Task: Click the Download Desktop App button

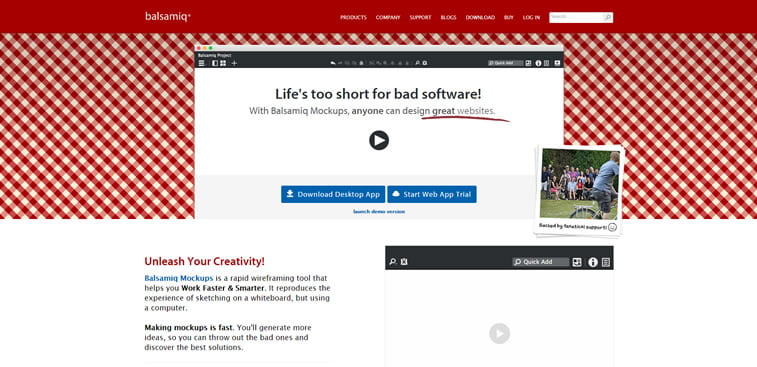Action: click(333, 194)
